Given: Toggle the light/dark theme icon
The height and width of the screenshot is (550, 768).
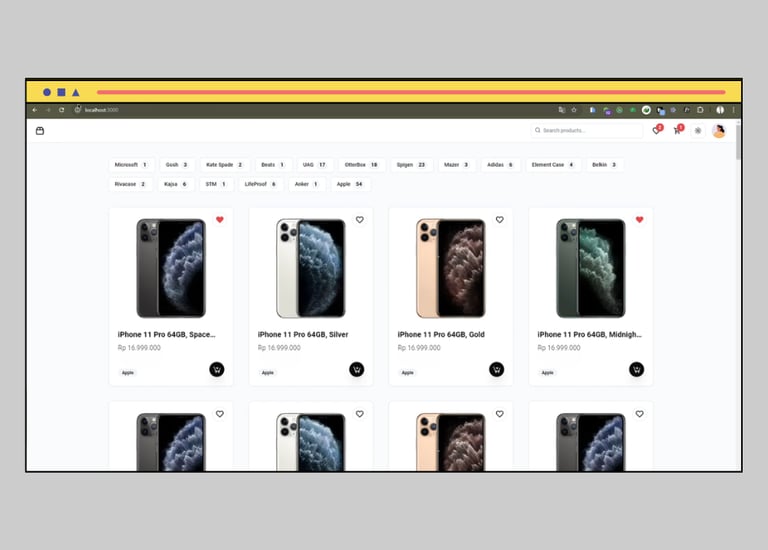Looking at the screenshot, I should click(698, 131).
